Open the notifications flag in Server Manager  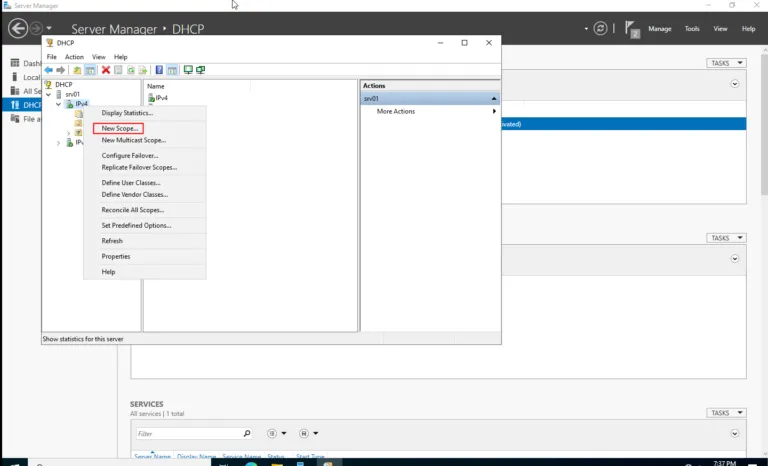point(632,29)
